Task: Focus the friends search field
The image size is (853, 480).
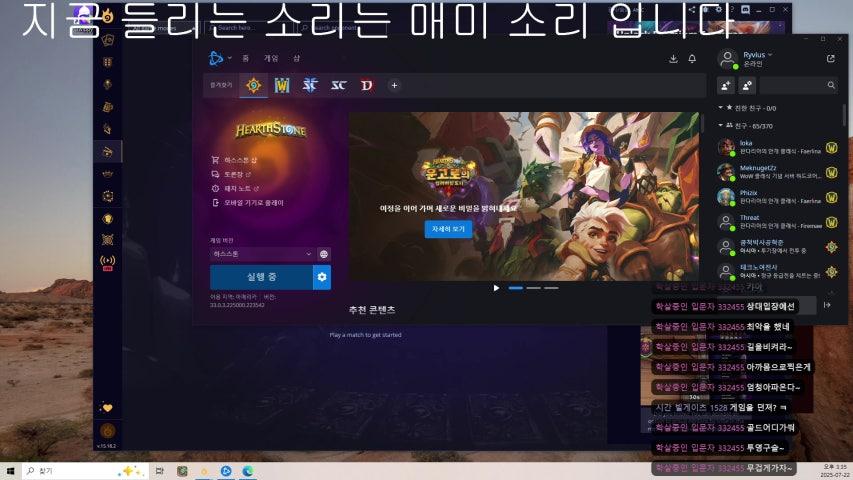Action: pyautogui.click(x=799, y=85)
